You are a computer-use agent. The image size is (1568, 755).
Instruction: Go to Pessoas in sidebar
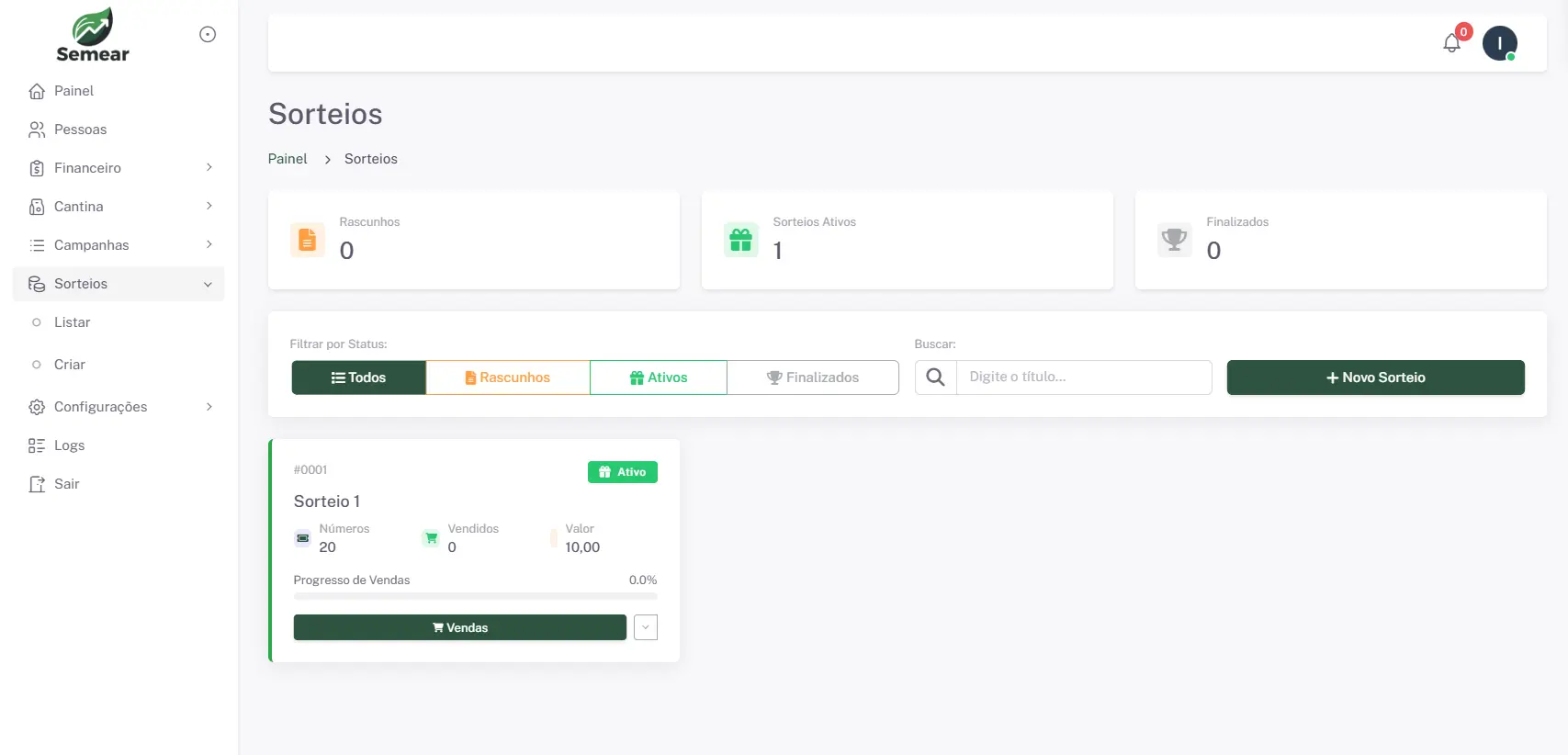tap(80, 130)
